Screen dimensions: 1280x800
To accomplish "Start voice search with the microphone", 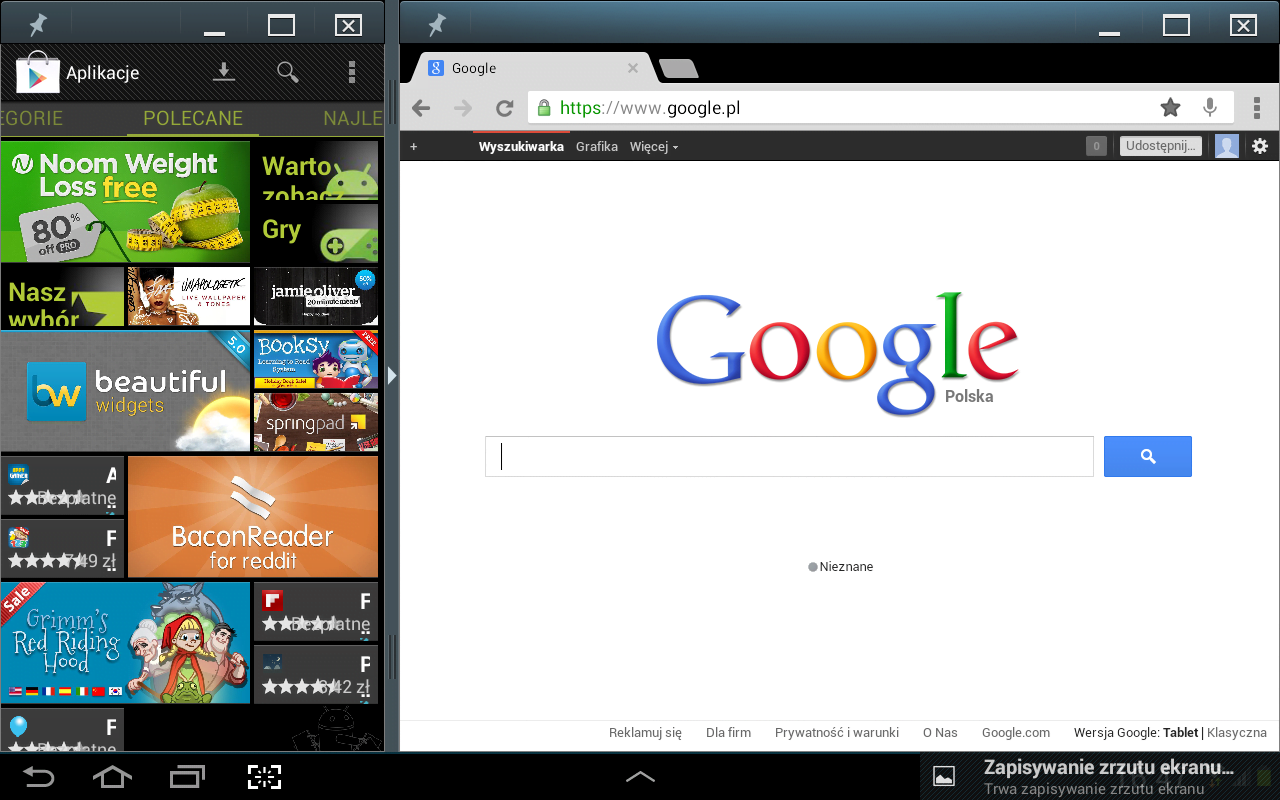I will tap(1210, 108).
